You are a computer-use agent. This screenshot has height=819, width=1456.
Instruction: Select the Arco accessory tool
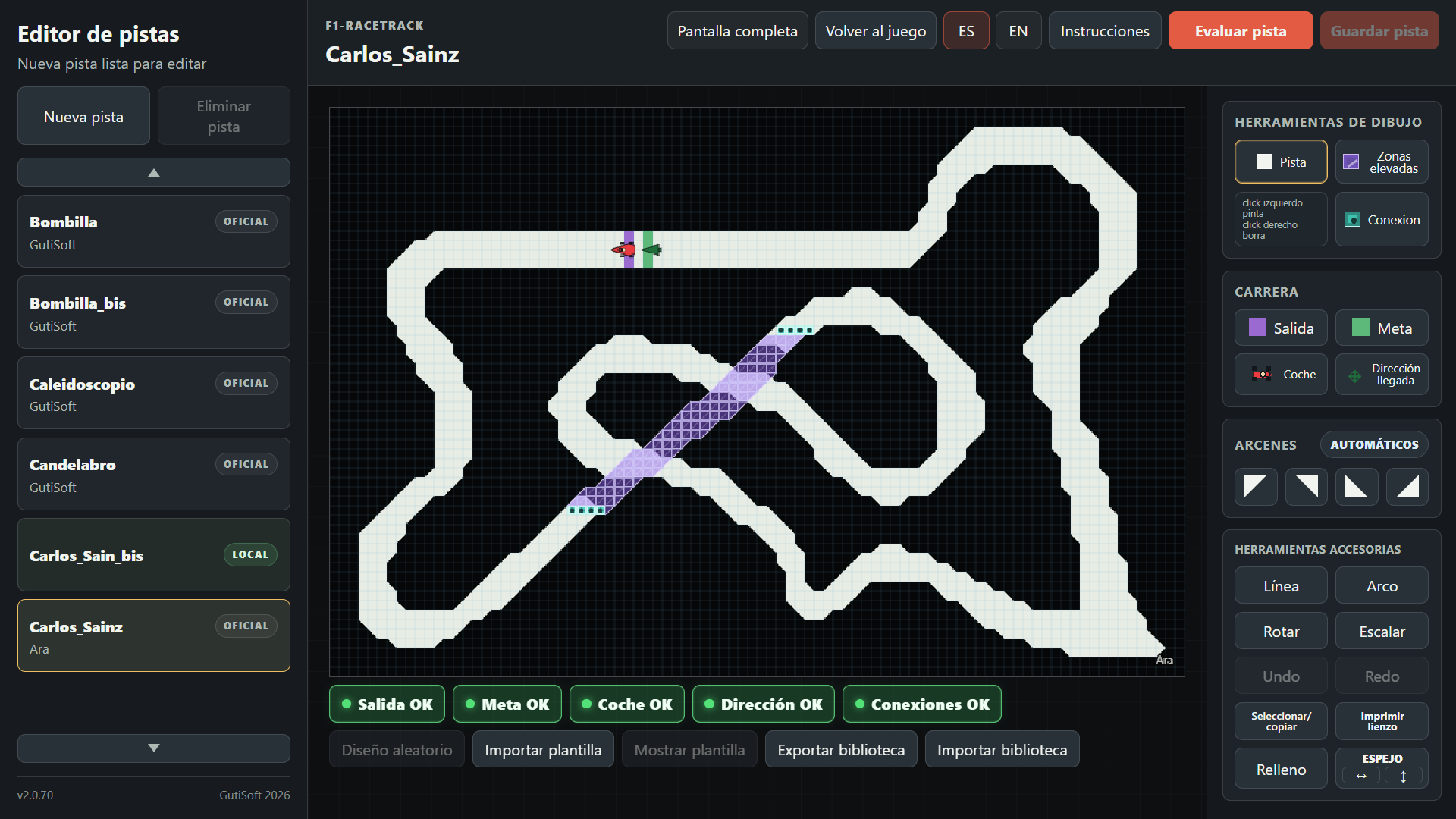(1382, 586)
